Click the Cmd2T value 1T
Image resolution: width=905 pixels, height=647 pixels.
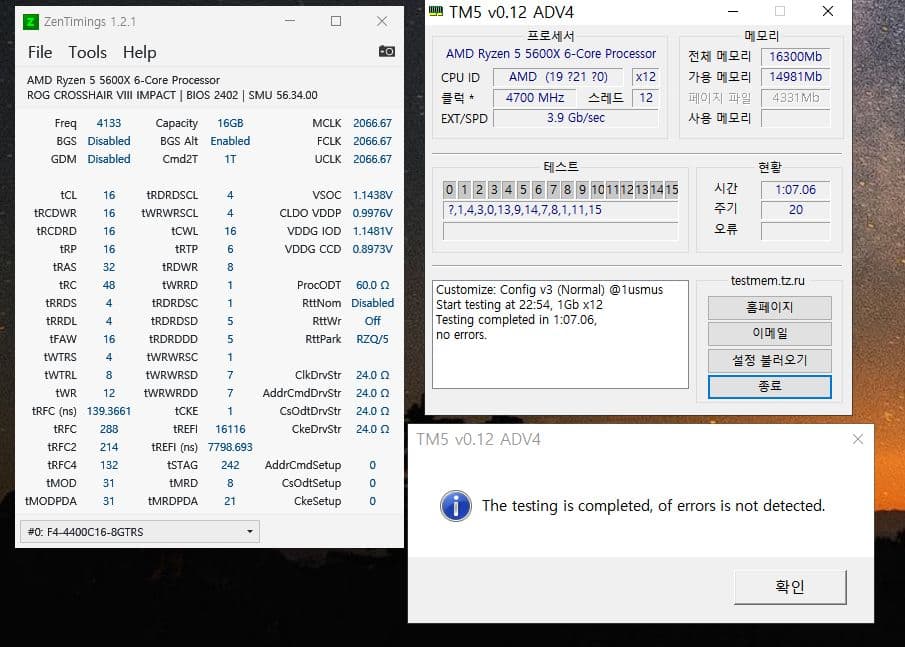[x=230, y=159]
